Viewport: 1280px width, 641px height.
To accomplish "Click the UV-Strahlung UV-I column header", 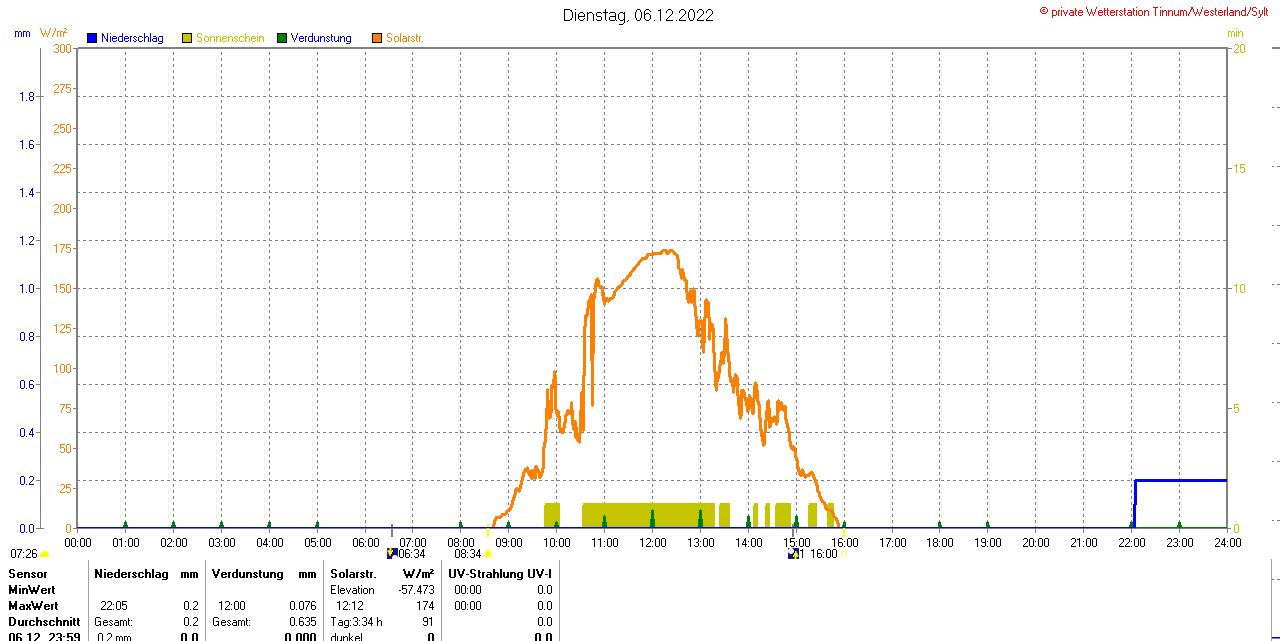I will (500, 574).
